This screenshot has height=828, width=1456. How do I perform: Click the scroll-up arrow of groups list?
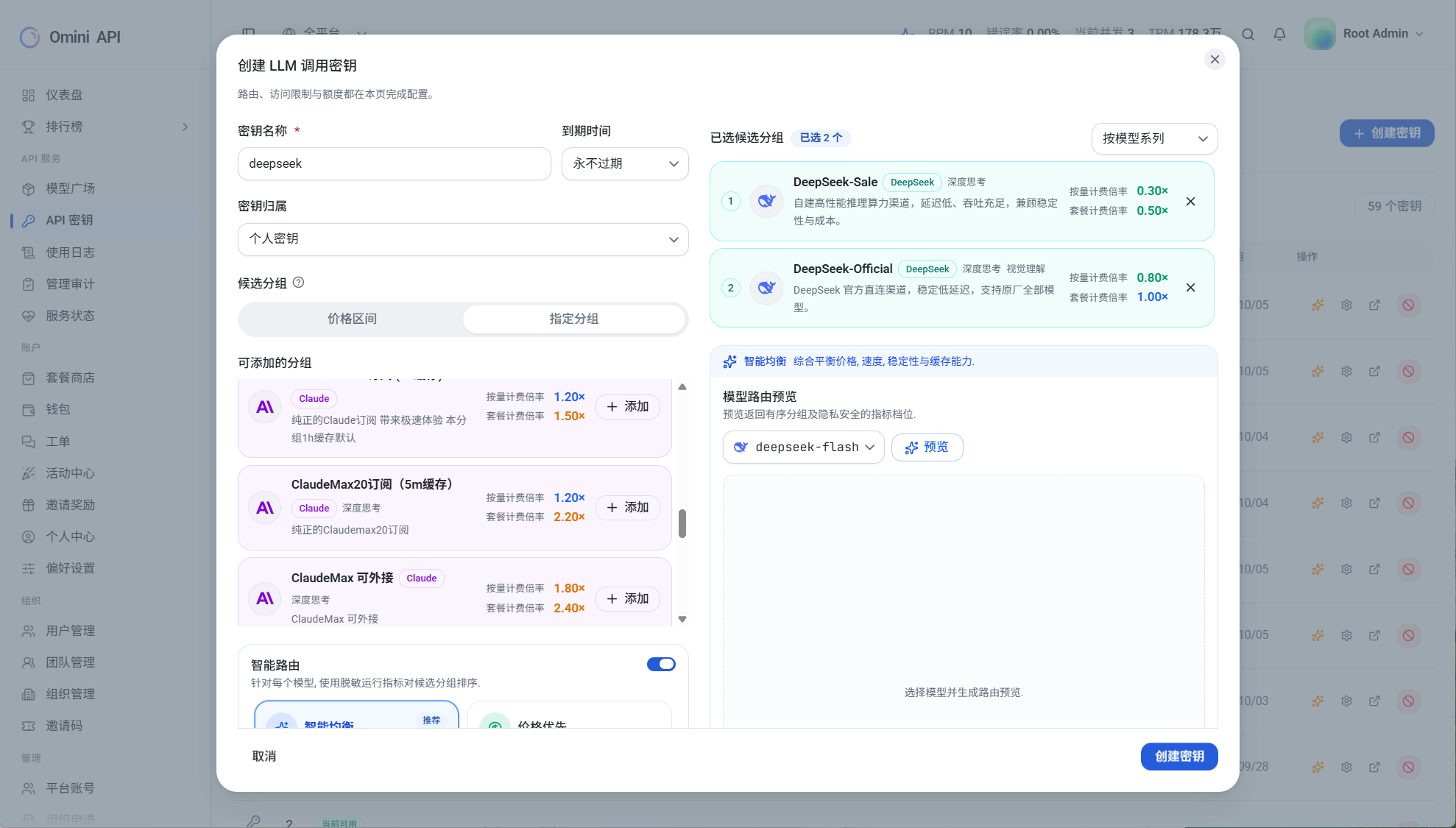682,386
